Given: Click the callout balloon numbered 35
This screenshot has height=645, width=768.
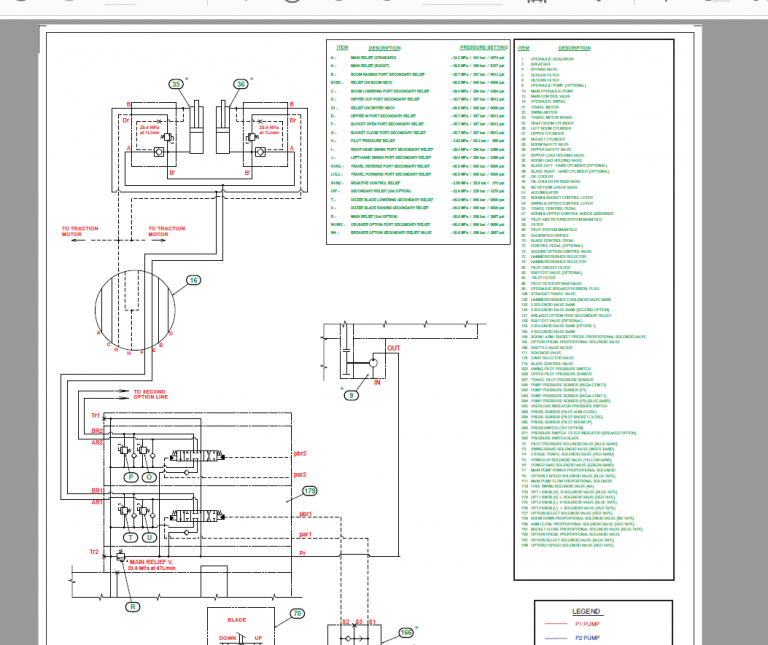Looking at the screenshot, I should click(176, 85).
